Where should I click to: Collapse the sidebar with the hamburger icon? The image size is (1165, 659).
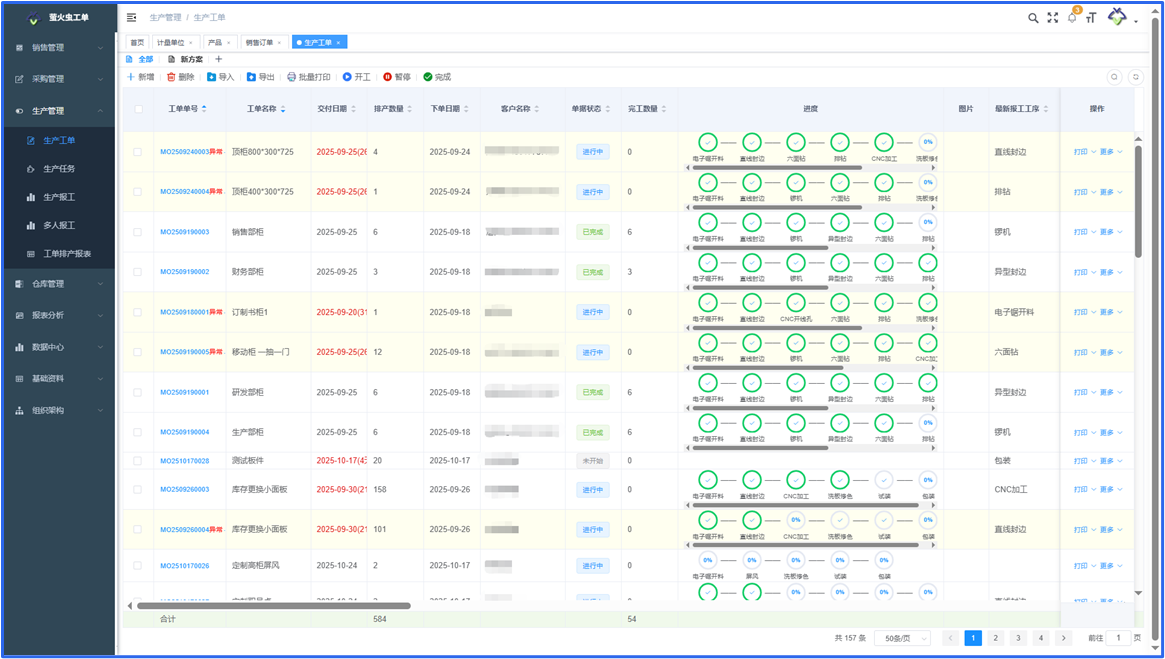(x=132, y=17)
